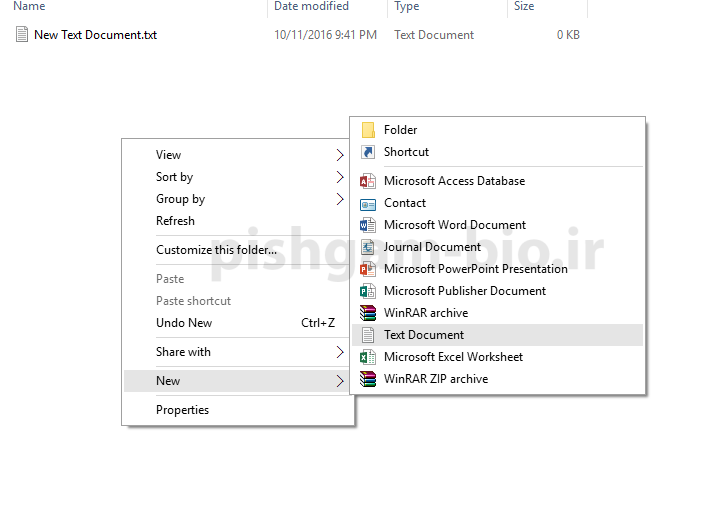Expand the View submenu arrow
Screen dimensions: 723x509
coord(340,155)
